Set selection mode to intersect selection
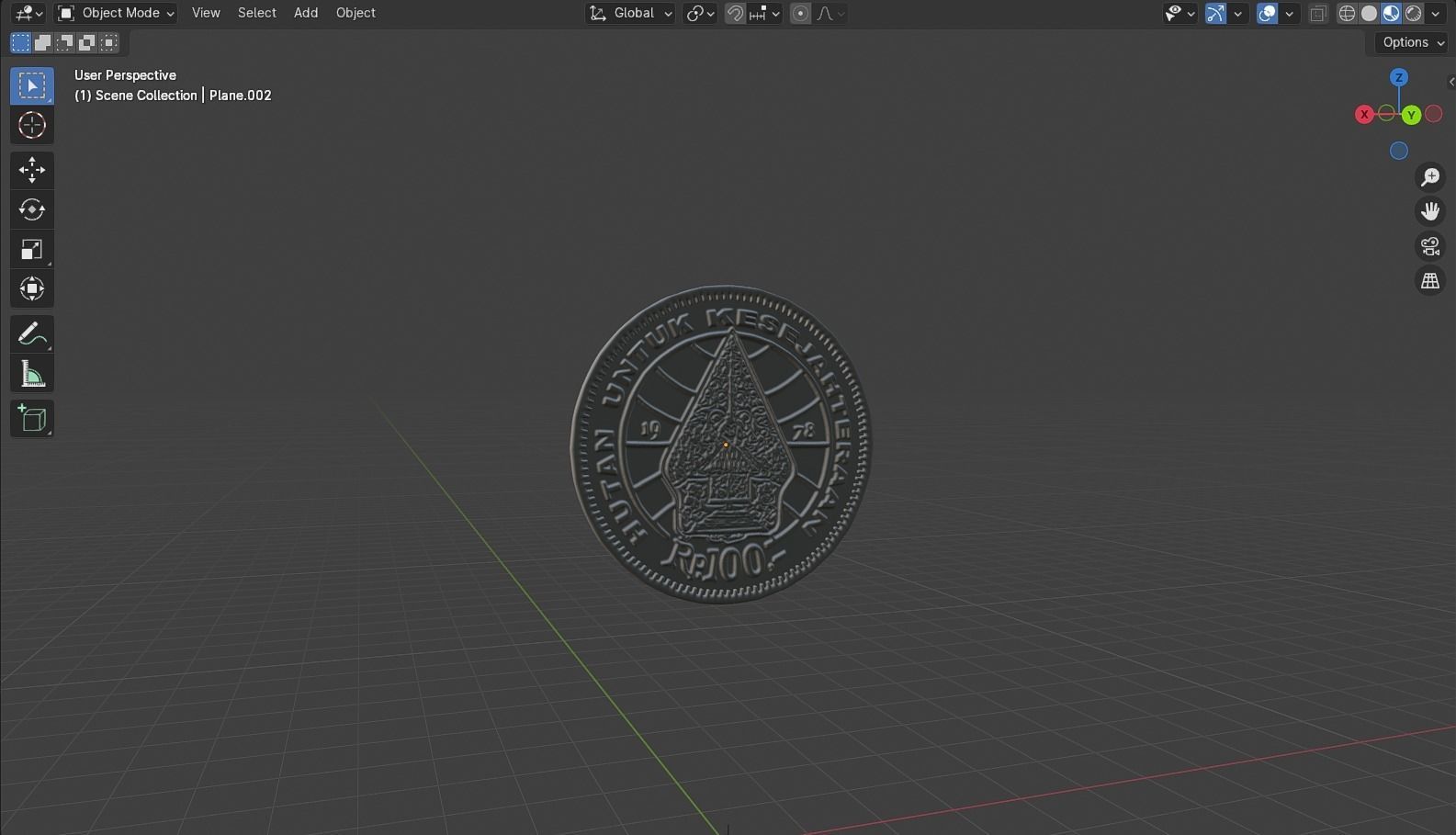 tap(108, 42)
